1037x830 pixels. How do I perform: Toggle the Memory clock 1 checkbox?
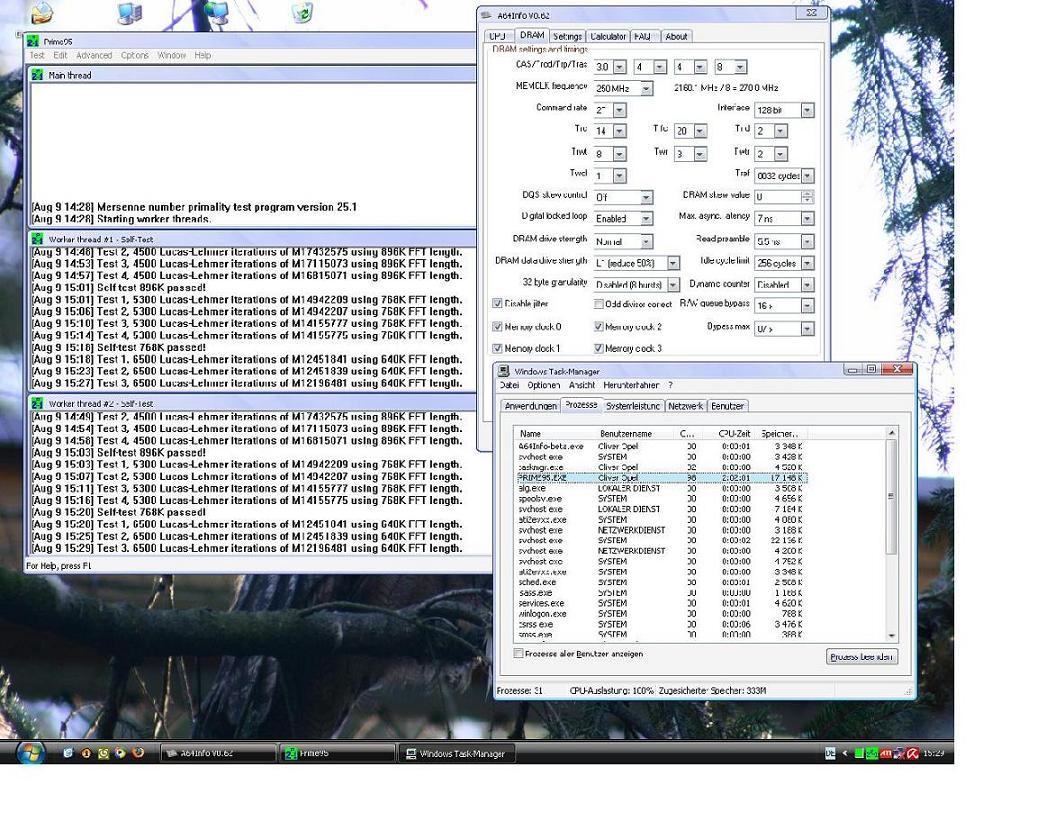tap(497, 349)
